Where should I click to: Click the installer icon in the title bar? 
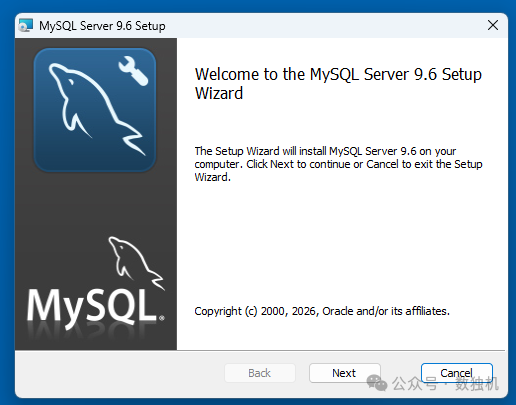click(26, 25)
